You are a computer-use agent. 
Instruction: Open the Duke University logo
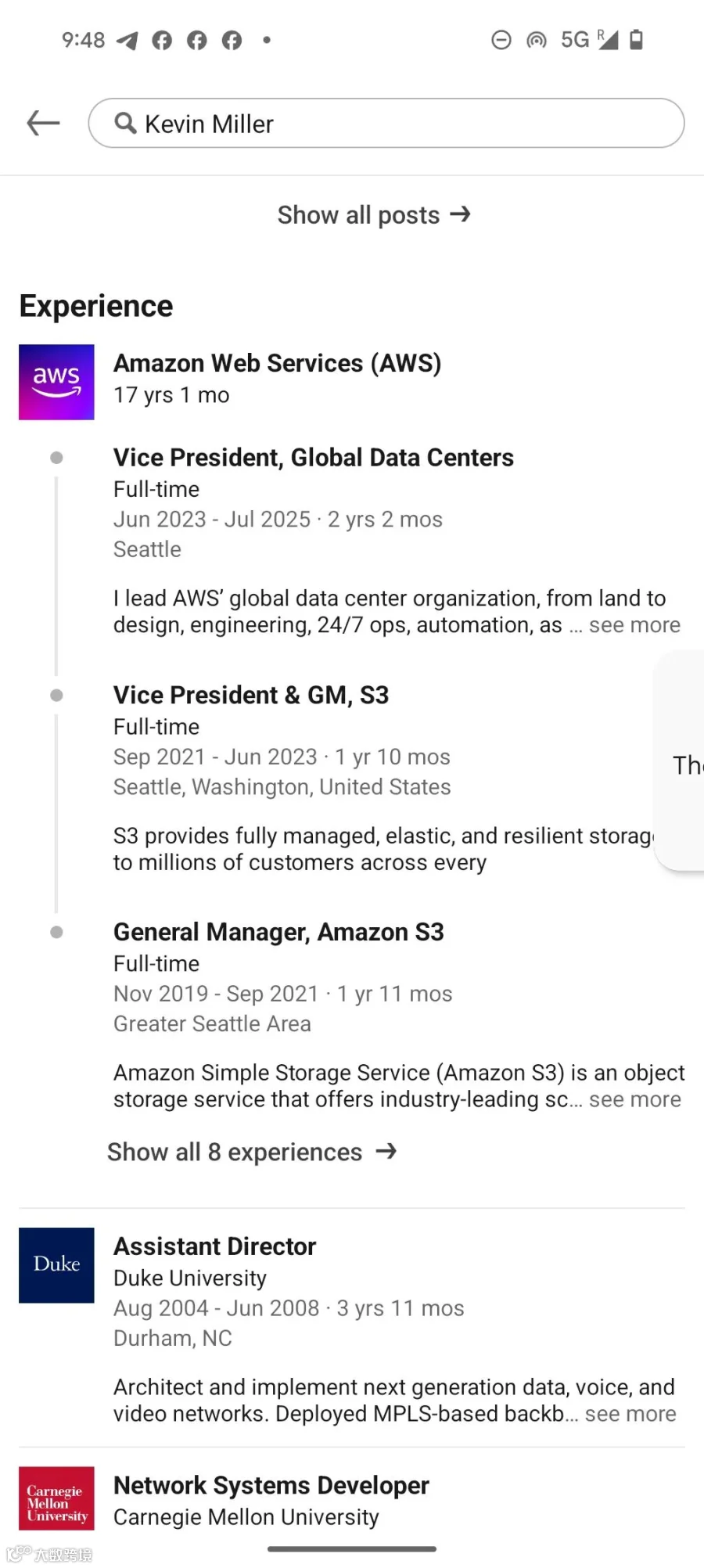click(x=56, y=1265)
